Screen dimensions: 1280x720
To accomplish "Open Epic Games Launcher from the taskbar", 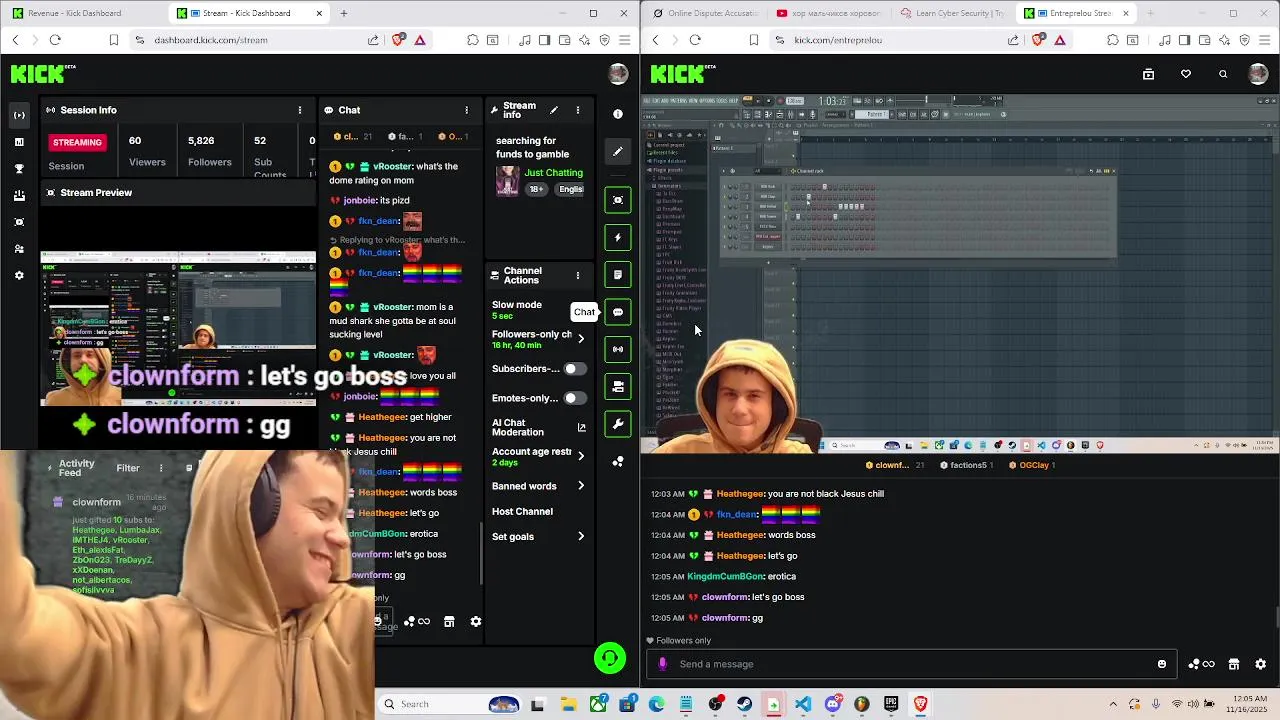I will [891, 704].
